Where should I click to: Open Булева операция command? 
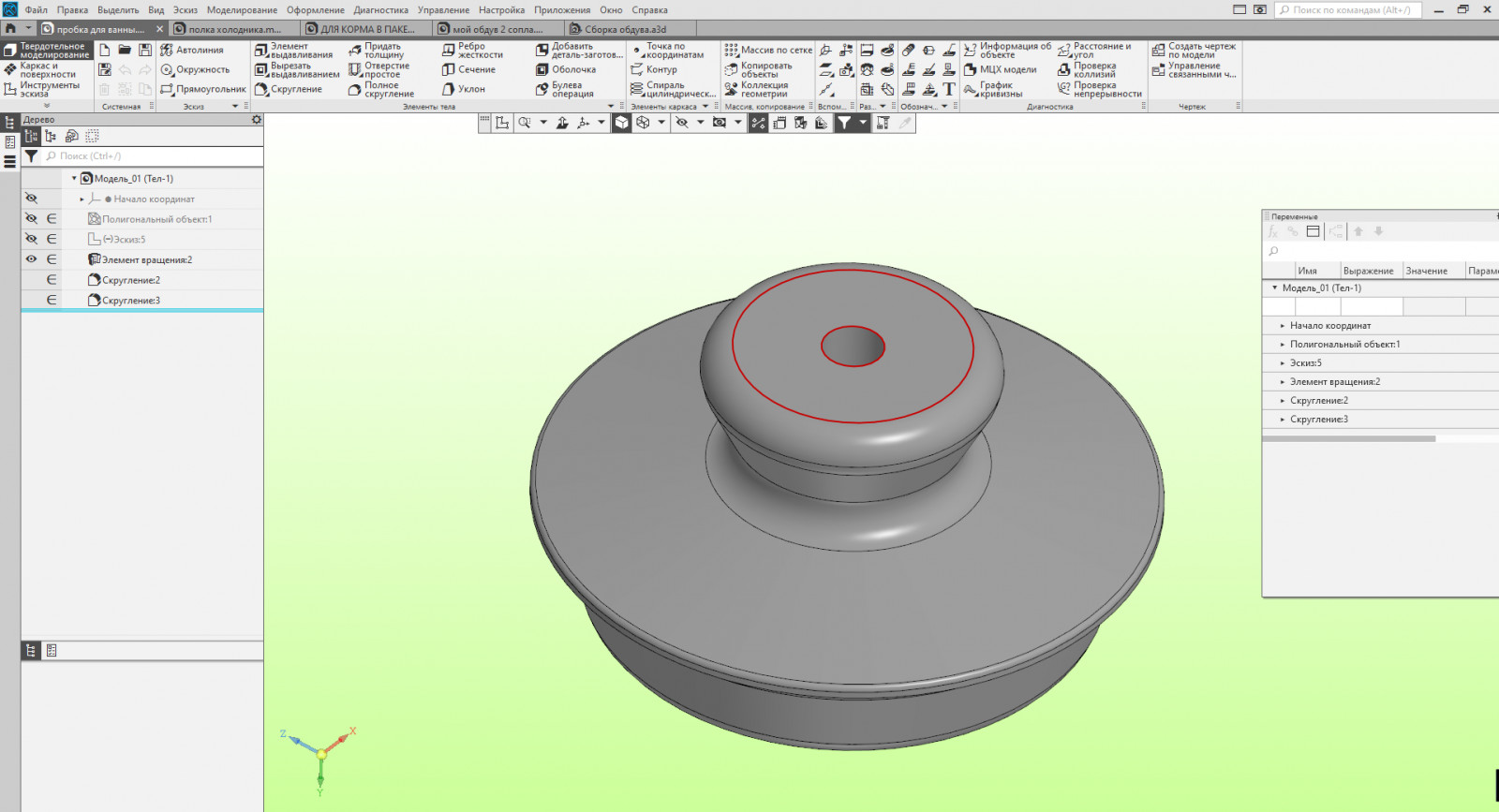565,89
